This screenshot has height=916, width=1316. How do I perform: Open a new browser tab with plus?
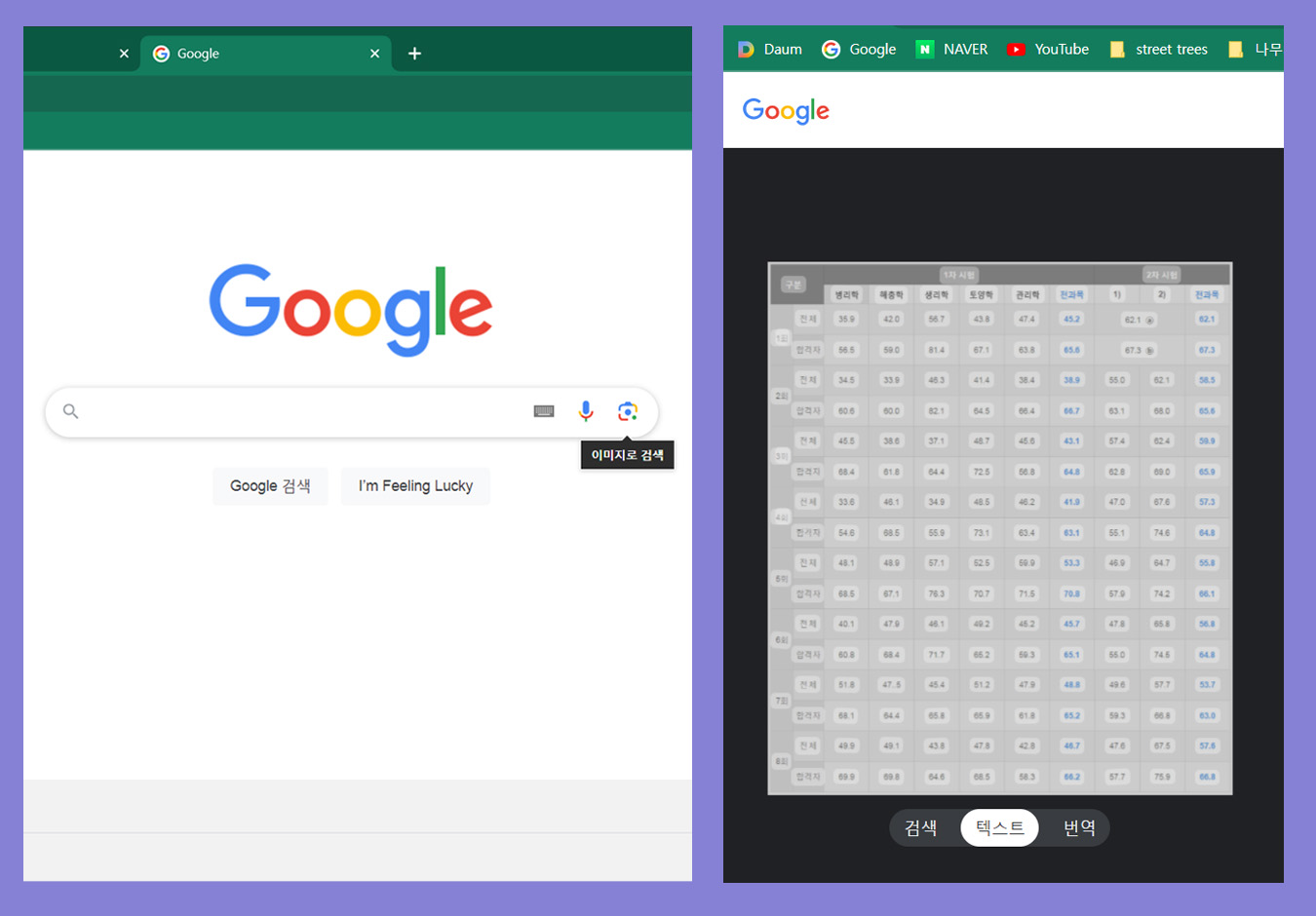(414, 54)
